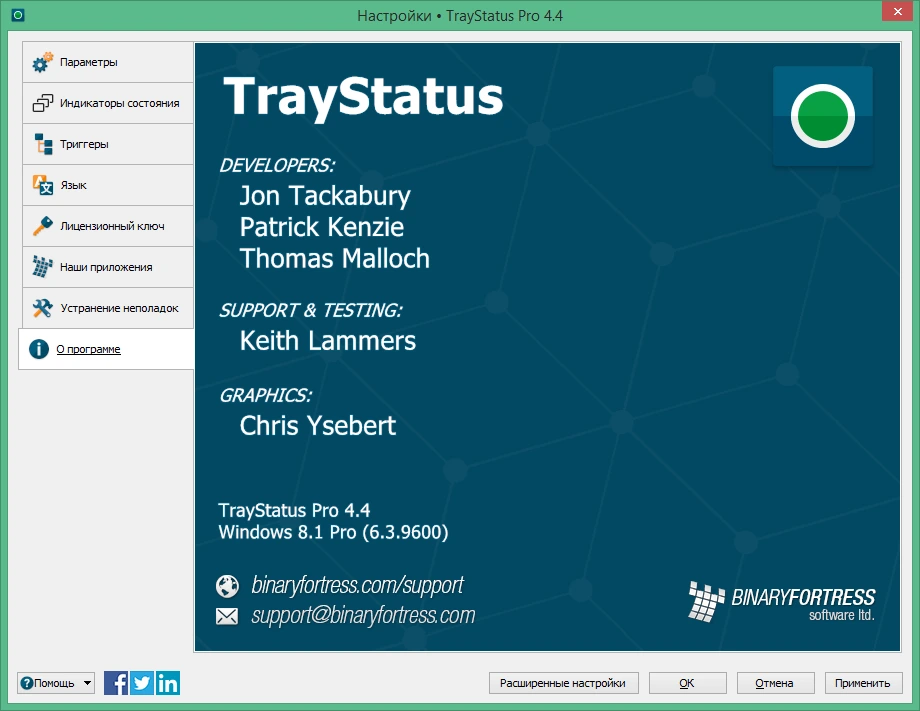Switch to Индикаторы состояния tab
Screen dimensions: 920x711
108,103
